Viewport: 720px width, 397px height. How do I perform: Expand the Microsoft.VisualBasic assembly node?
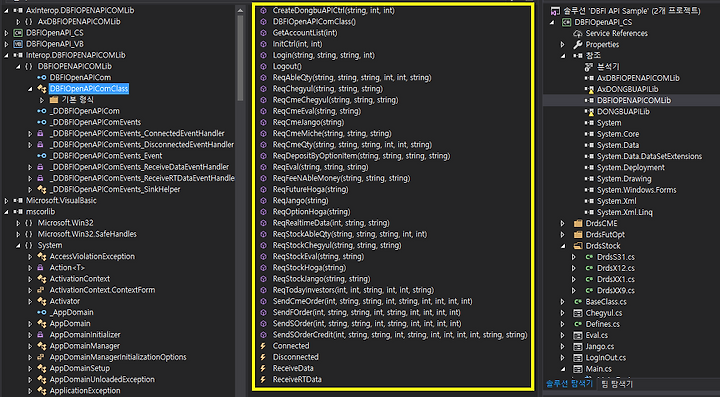(6, 201)
